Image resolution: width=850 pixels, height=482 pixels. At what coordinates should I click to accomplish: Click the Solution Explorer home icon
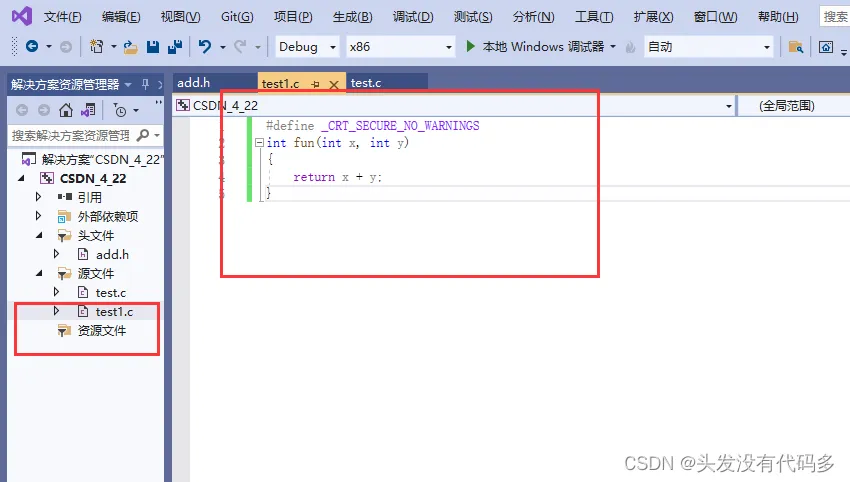(66, 111)
